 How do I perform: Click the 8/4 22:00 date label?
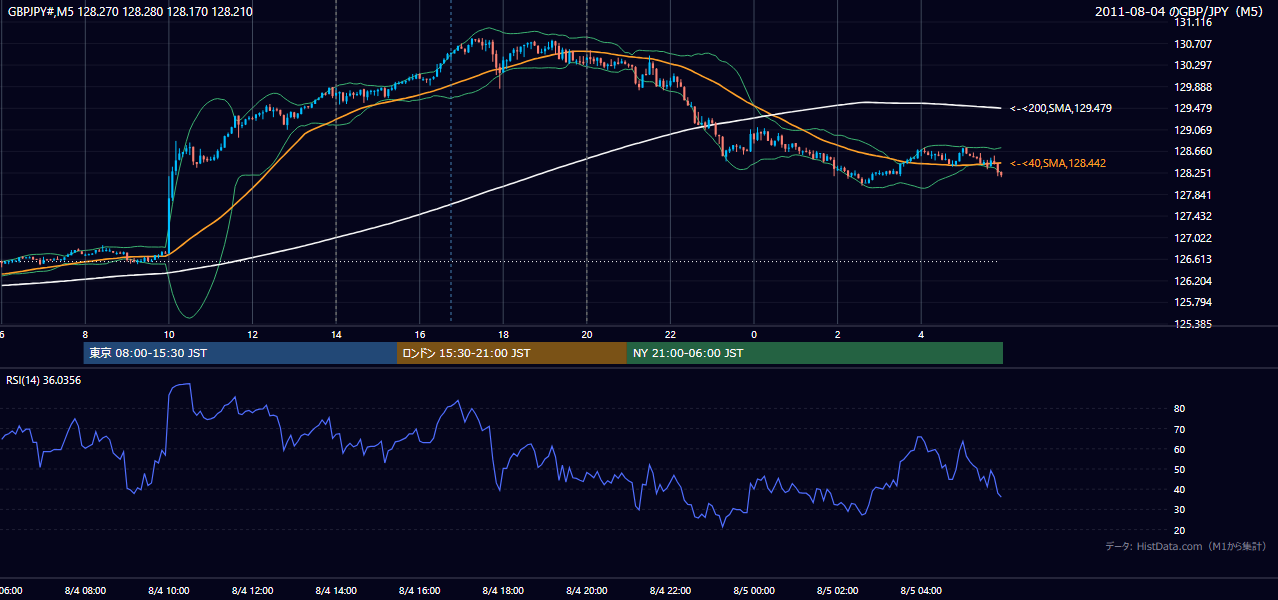(x=670, y=590)
